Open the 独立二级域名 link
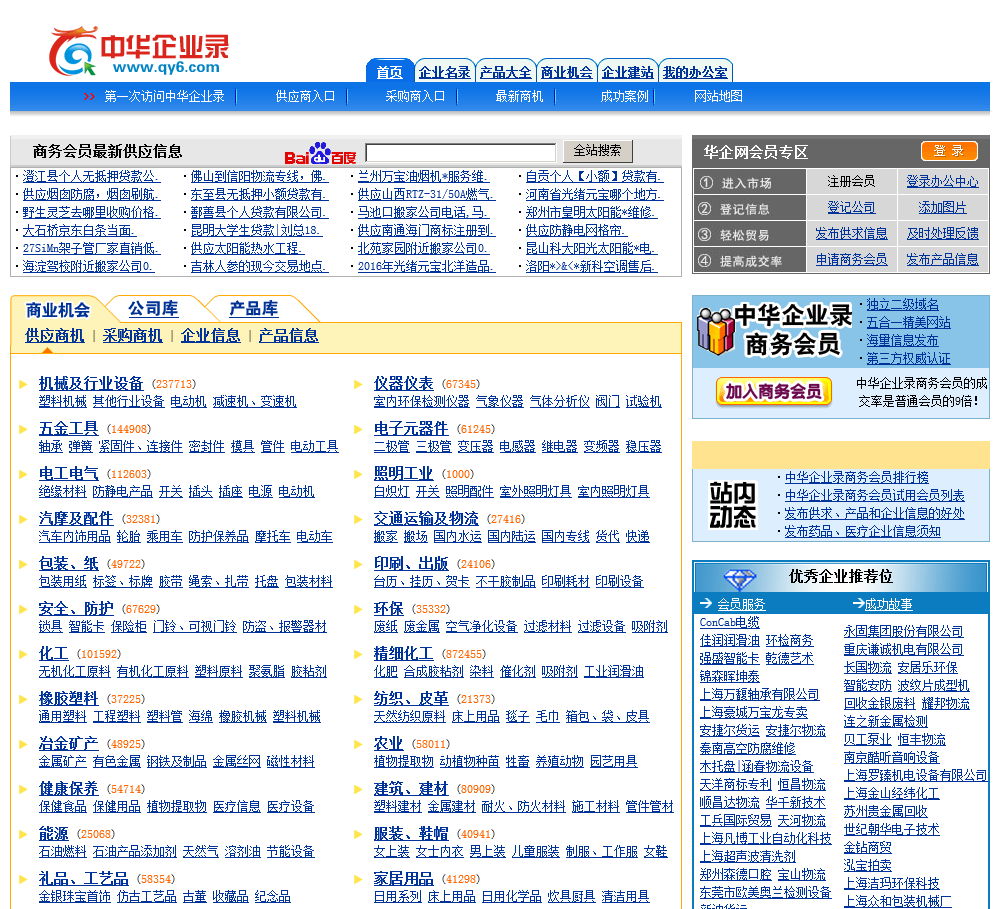This screenshot has height=909, width=1000. tap(902, 305)
